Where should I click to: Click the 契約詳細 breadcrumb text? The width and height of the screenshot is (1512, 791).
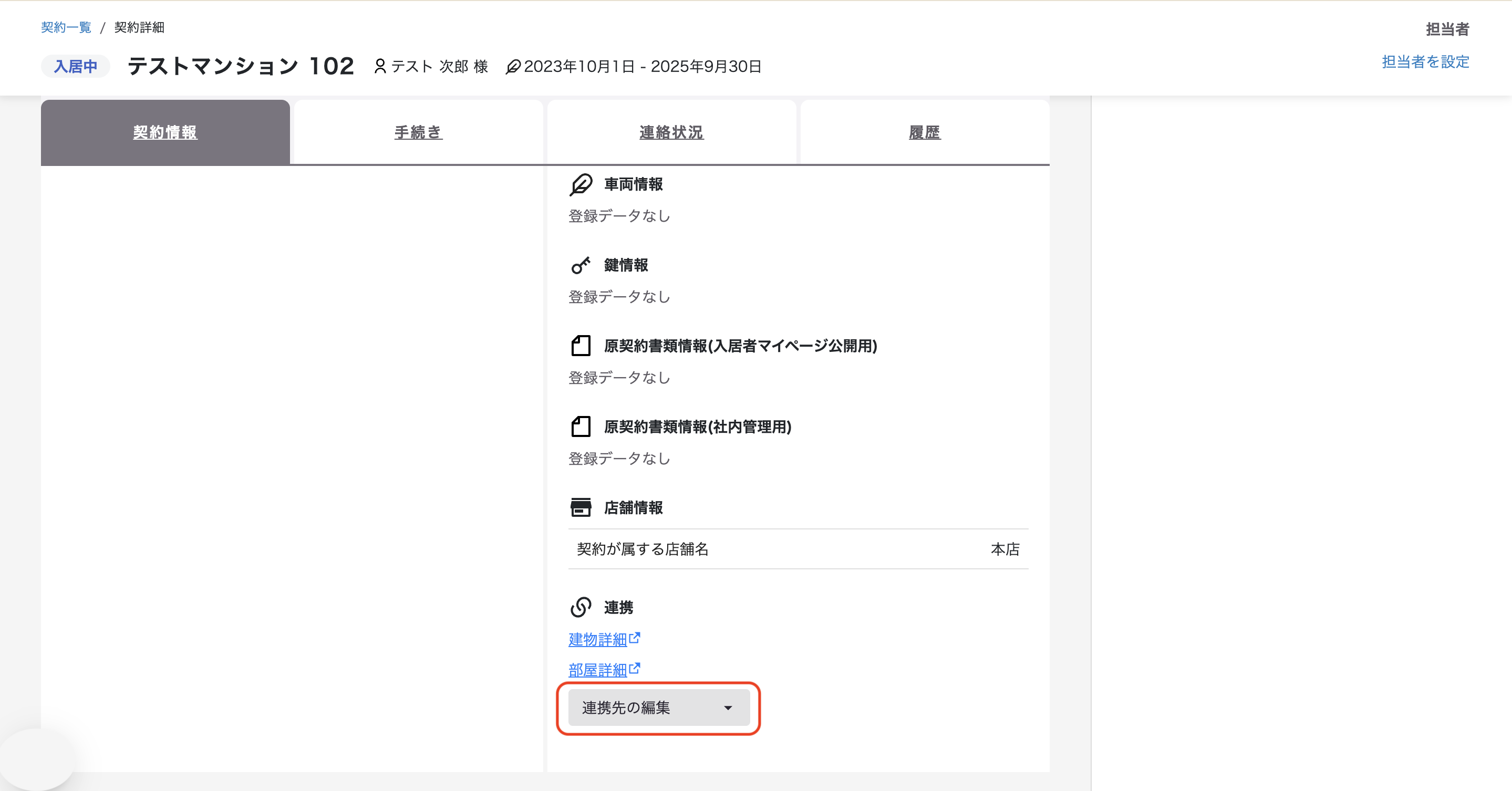coord(139,28)
